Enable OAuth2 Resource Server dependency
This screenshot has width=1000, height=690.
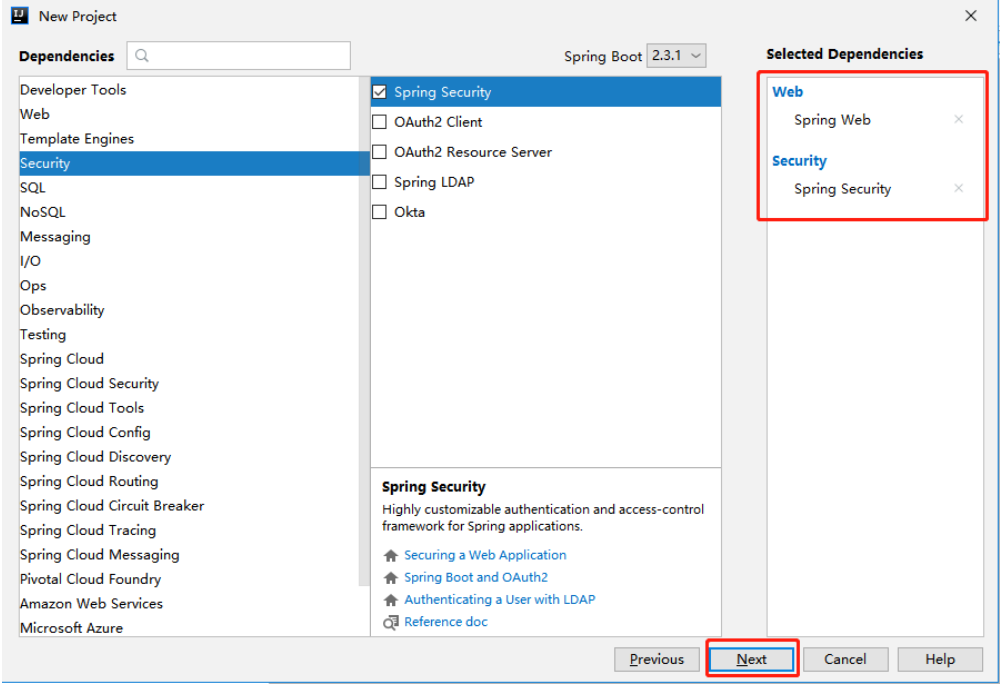click(379, 152)
